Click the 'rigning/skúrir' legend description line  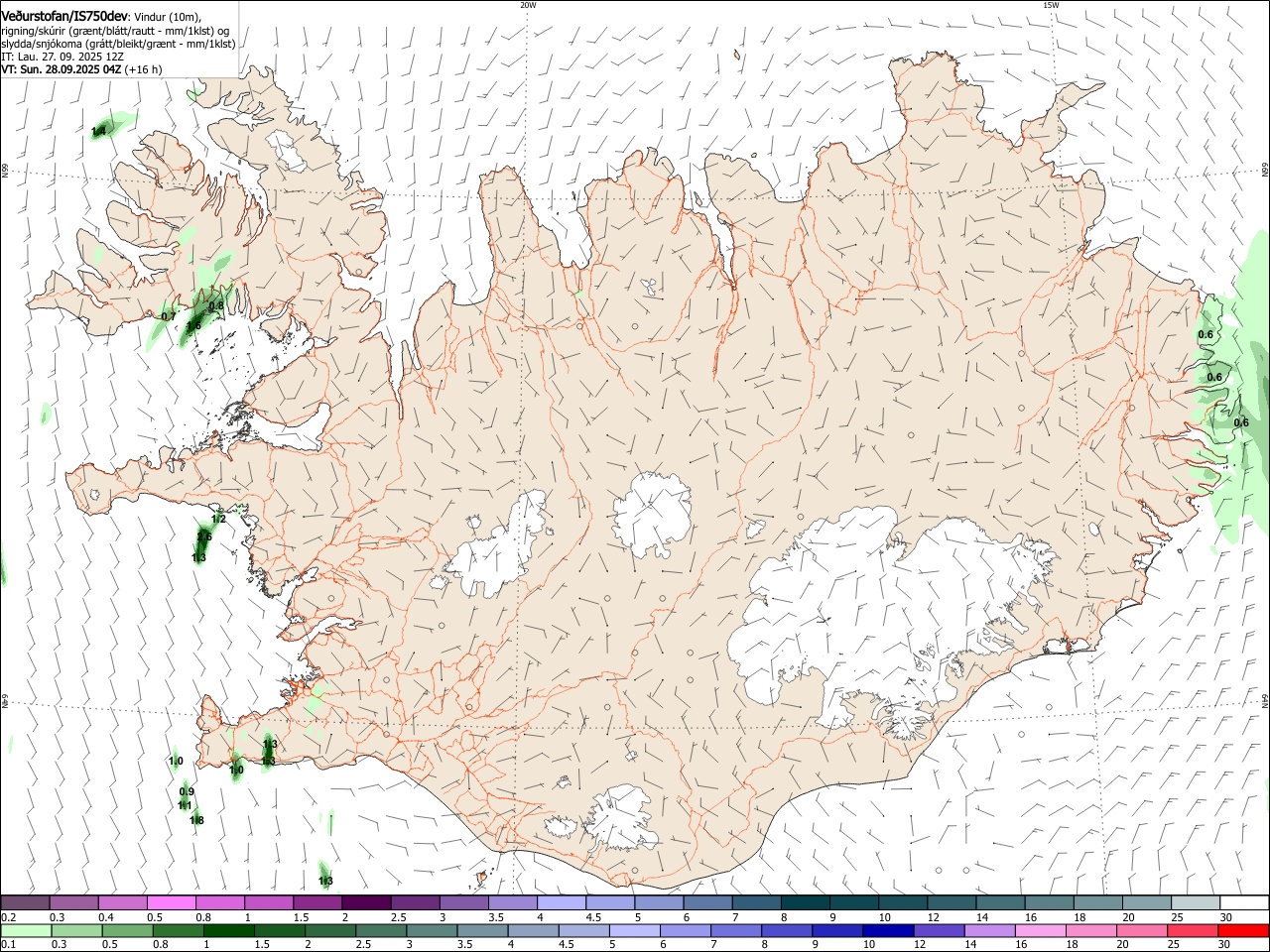click(114, 31)
